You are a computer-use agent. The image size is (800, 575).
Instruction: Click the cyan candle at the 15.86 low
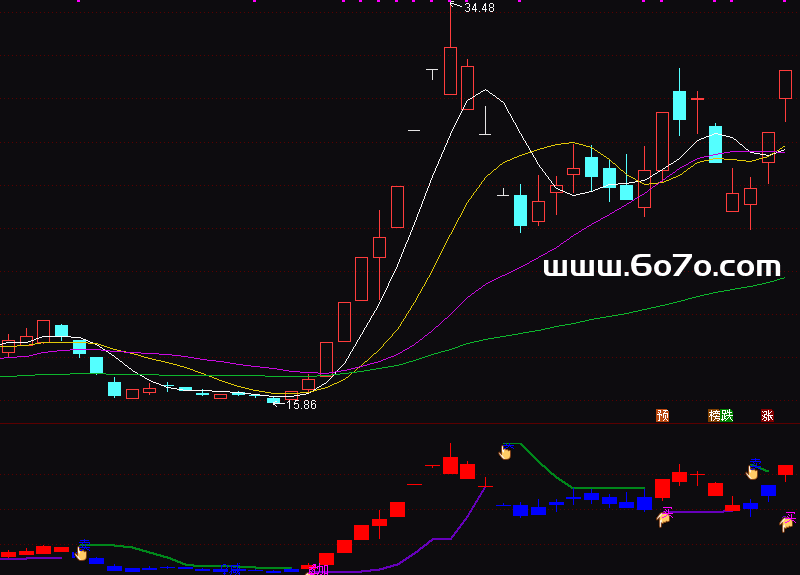click(x=273, y=400)
